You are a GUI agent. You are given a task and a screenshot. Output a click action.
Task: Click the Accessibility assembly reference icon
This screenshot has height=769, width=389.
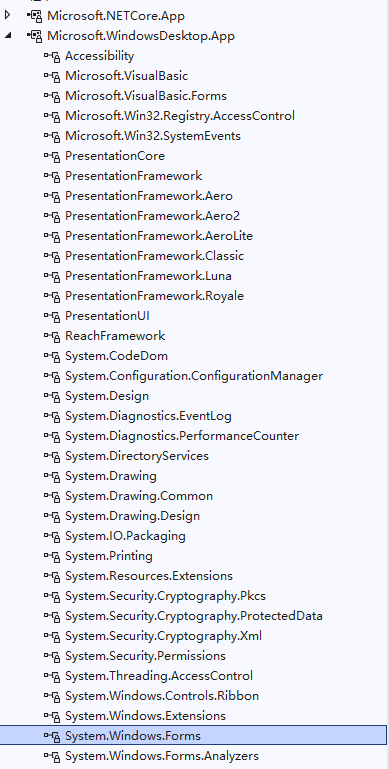(52, 56)
